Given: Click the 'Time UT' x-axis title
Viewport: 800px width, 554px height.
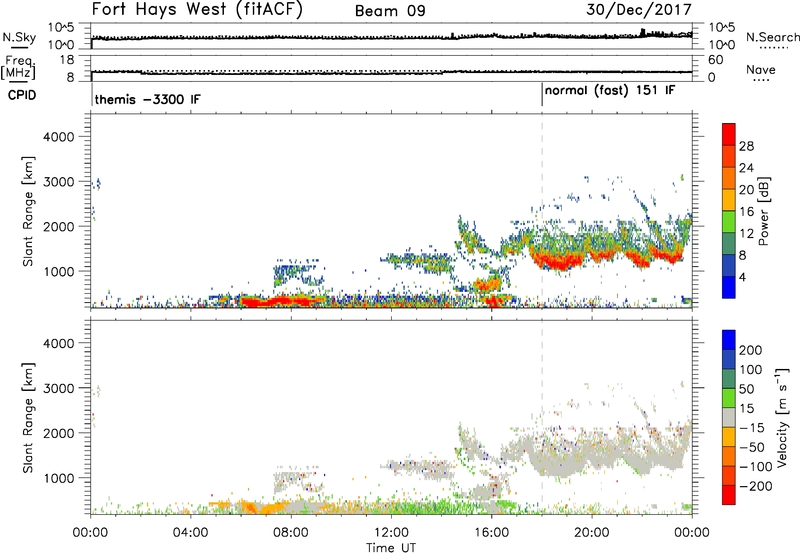Looking at the screenshot, I should (x=391, y=548).
